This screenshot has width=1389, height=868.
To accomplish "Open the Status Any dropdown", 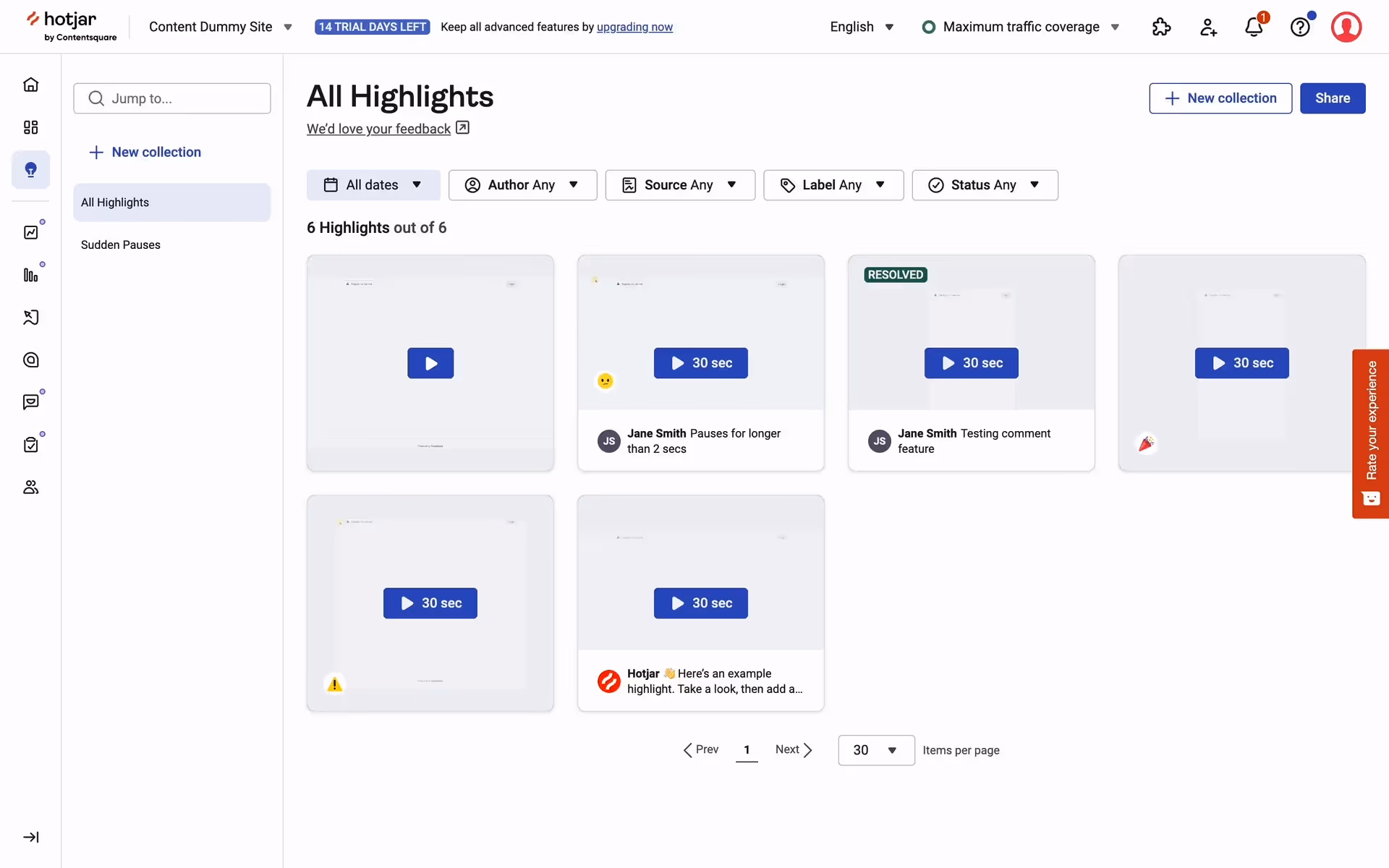I will (984, 185).
